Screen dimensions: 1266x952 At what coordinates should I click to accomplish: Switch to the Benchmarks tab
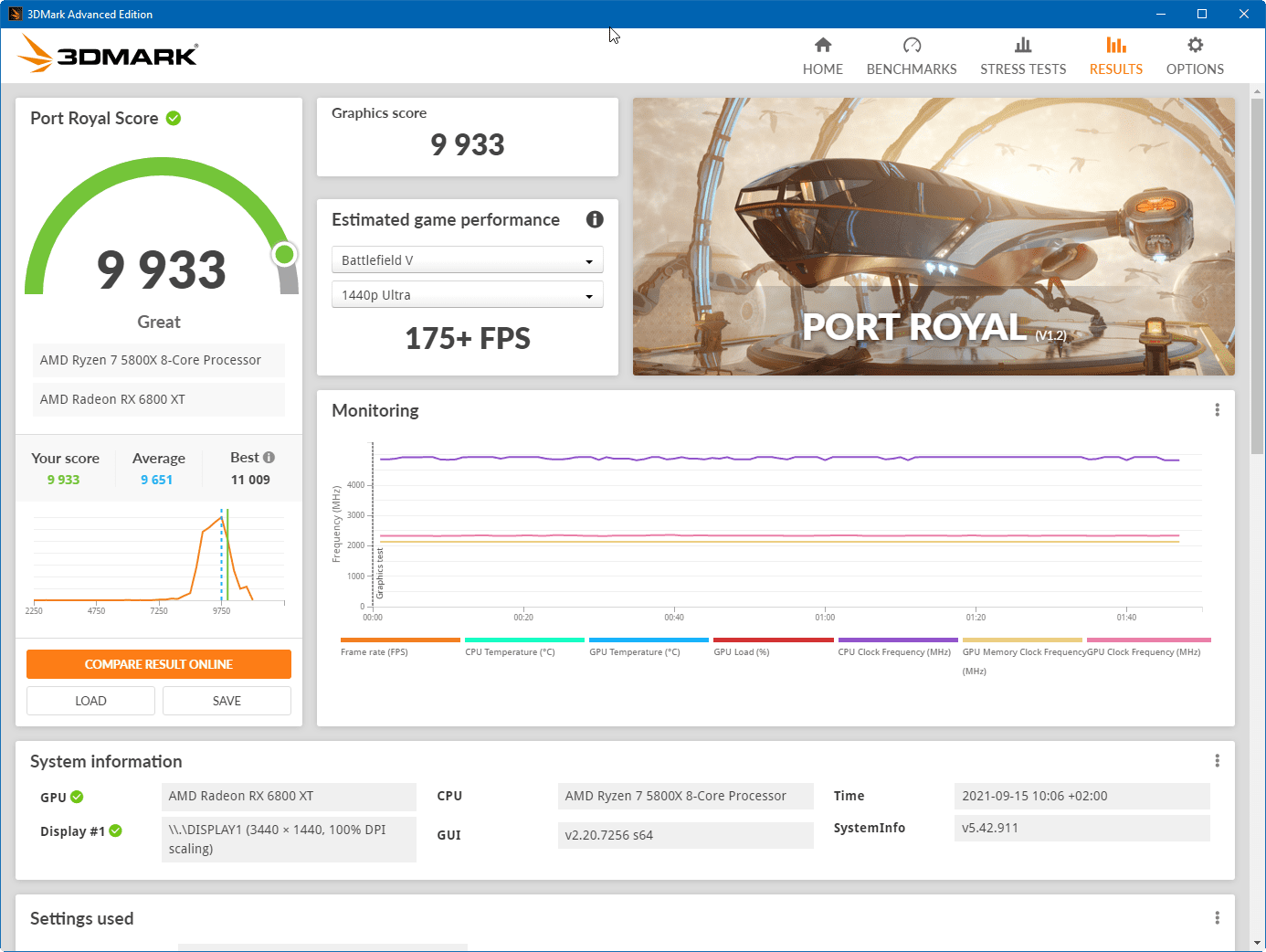pos(912,57)
